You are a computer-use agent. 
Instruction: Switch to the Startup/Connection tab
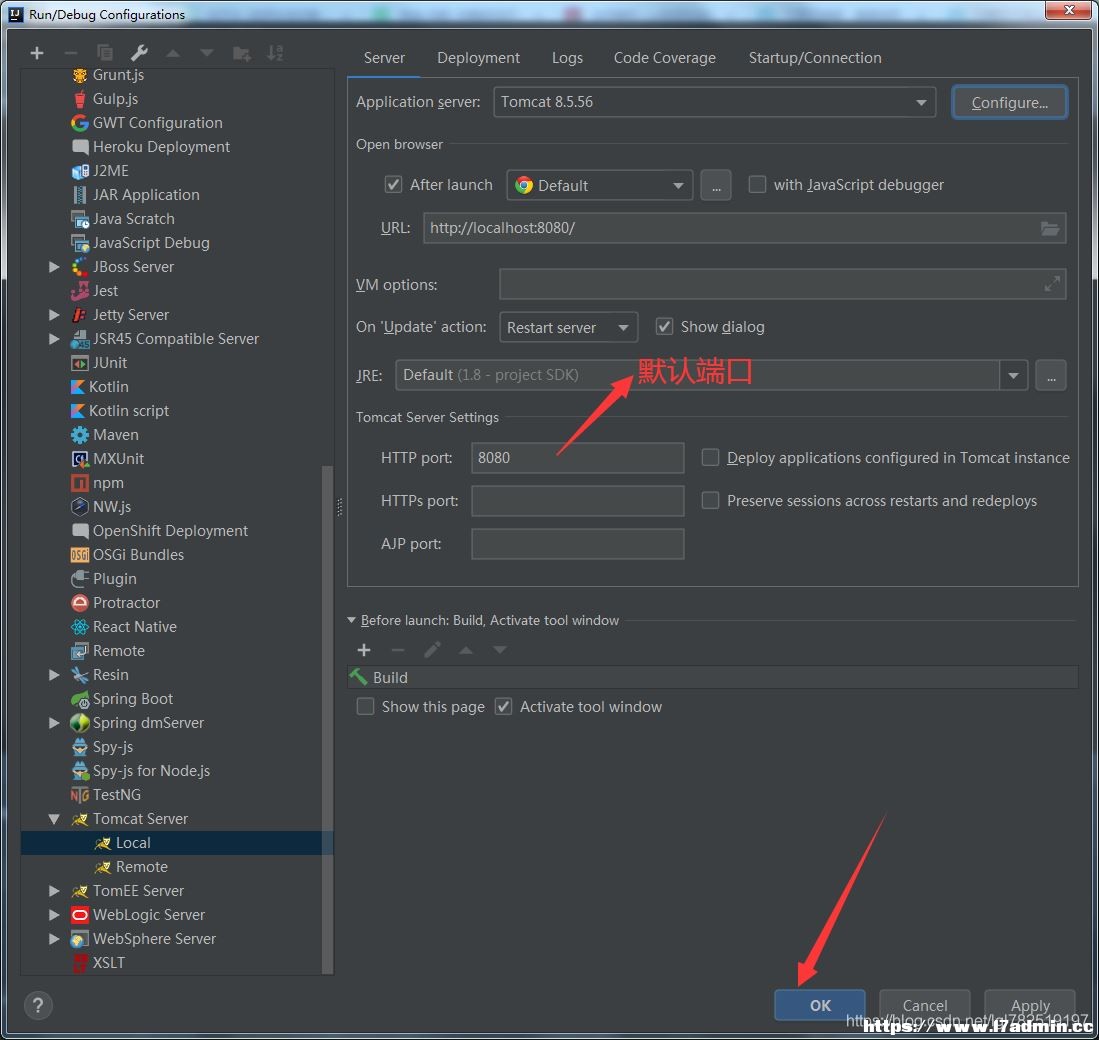[814, 58]
